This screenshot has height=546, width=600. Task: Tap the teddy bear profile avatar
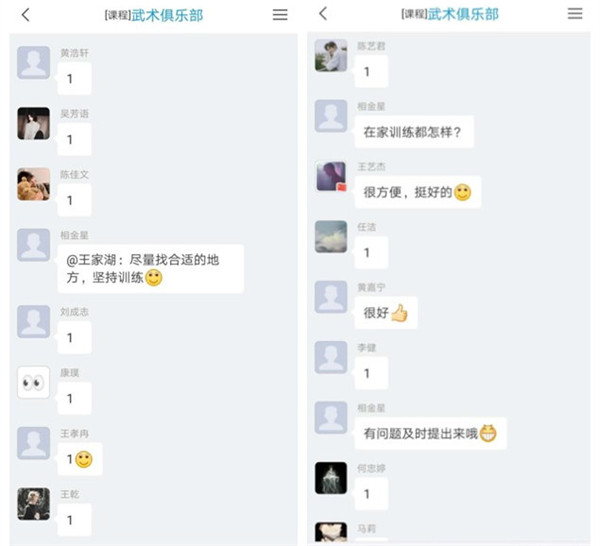33,184
